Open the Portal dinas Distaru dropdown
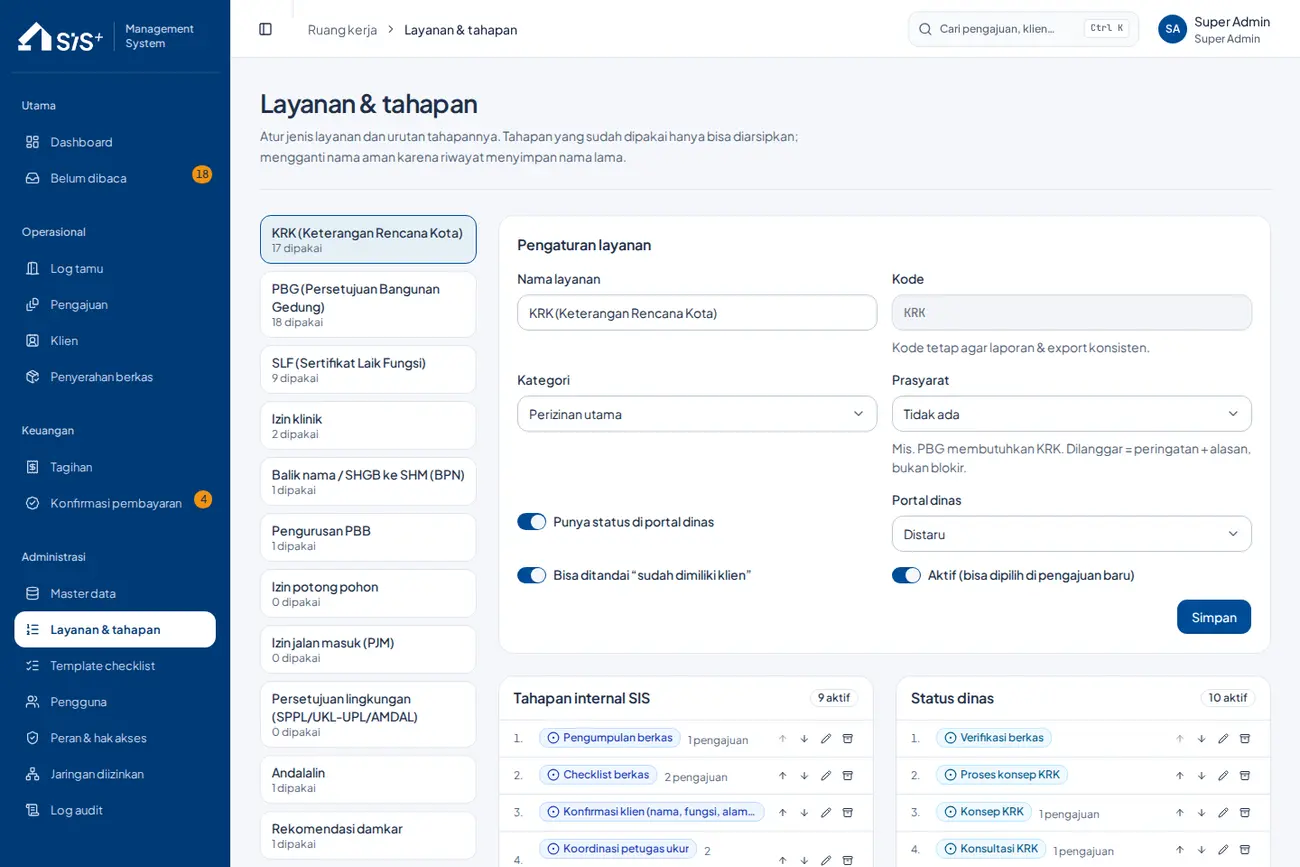The height and width of the screenshot is (867, 1300). [1072, 534]
